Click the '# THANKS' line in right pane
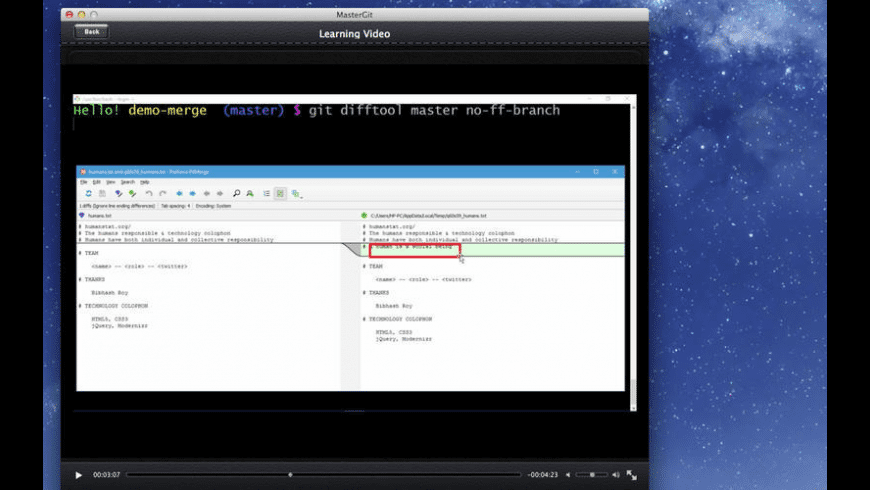 click(x=376, y=292)
